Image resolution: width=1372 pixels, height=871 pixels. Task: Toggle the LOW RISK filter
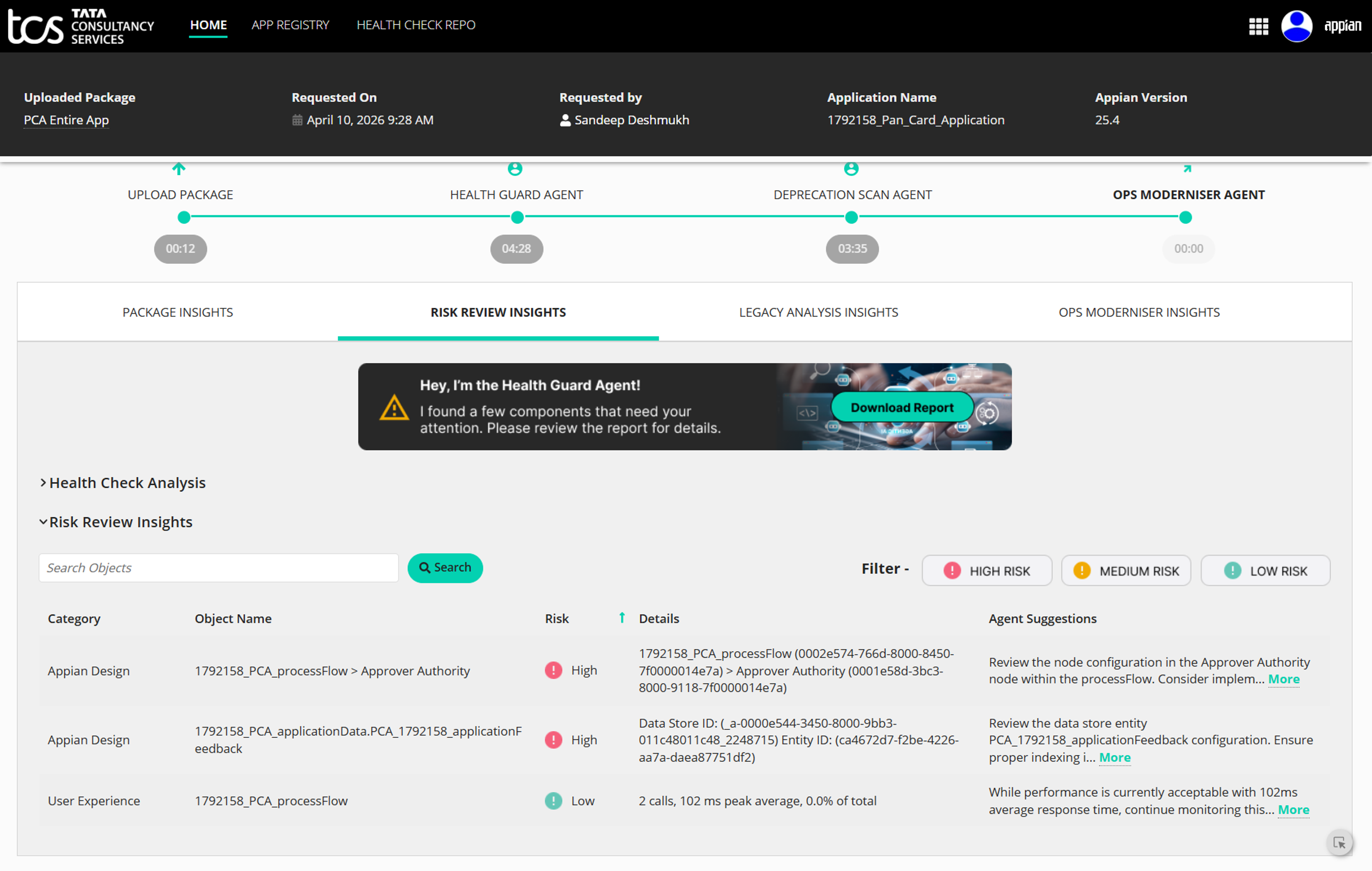[x=1266, y=571]
